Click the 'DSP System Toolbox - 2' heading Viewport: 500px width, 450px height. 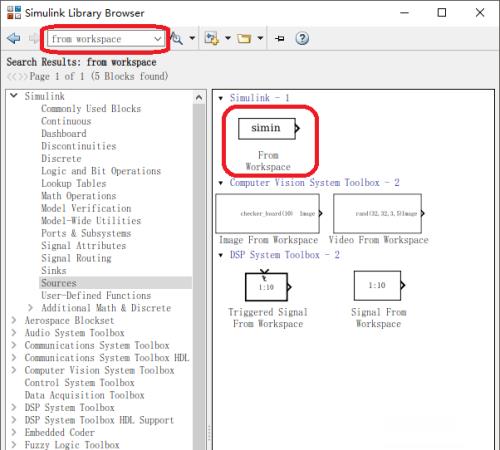coord(284,255)
